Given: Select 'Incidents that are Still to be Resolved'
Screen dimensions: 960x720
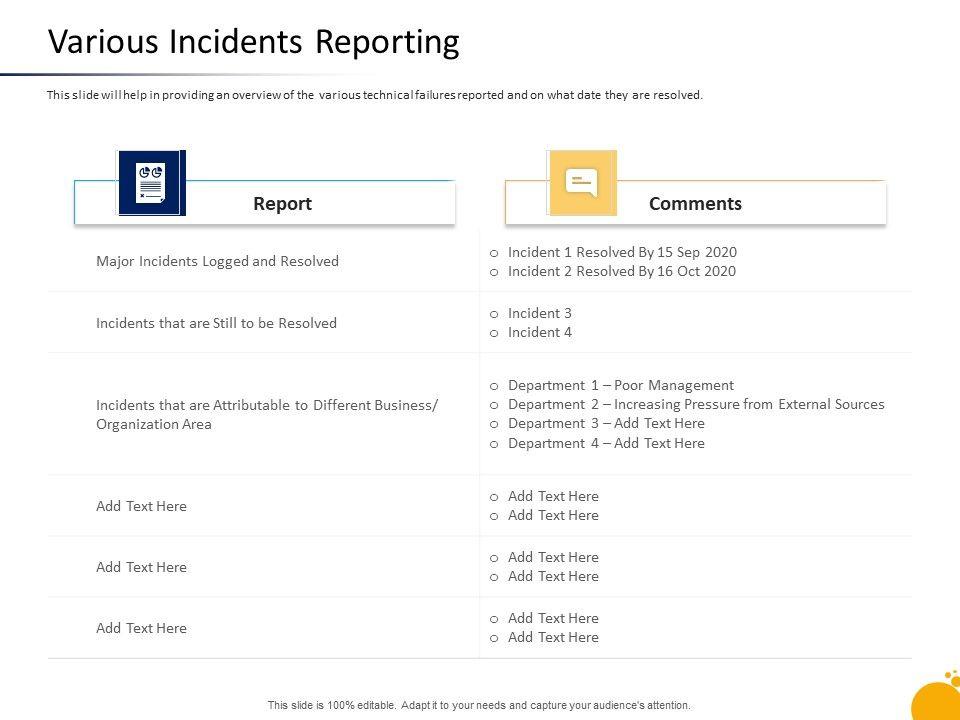Looking at the screenshot, I should tap(216, 323).
